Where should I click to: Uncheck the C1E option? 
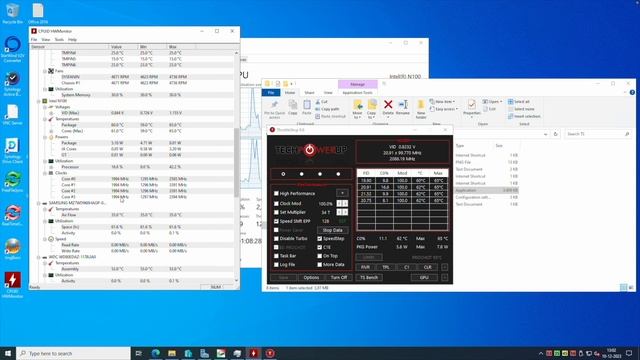tap(320, 247)
